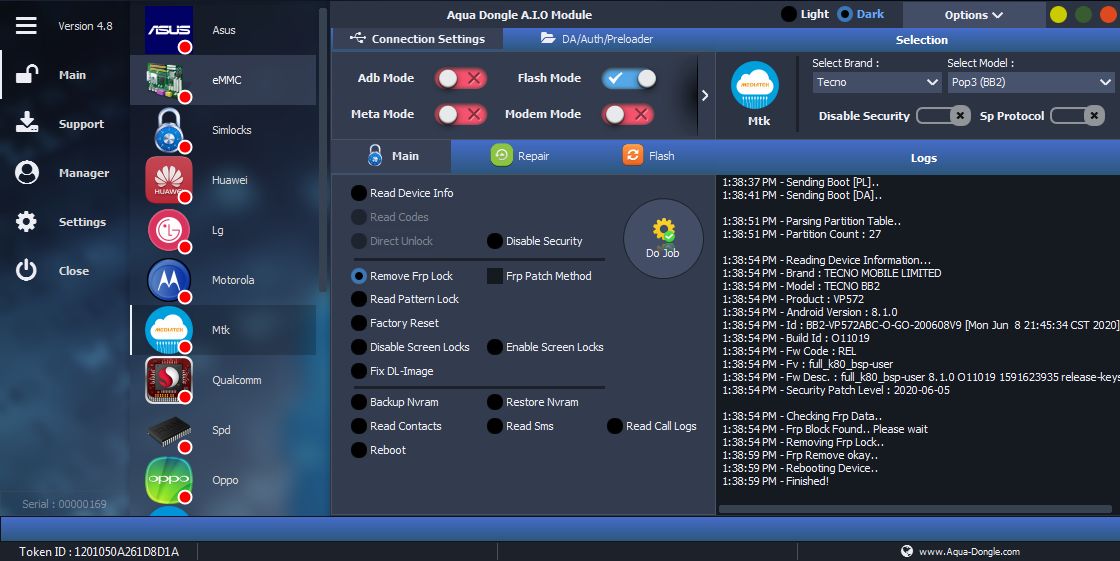This screenshot has width=1120, height=561.
Task: Open the Manager user icon
Action: click(27, 172)
